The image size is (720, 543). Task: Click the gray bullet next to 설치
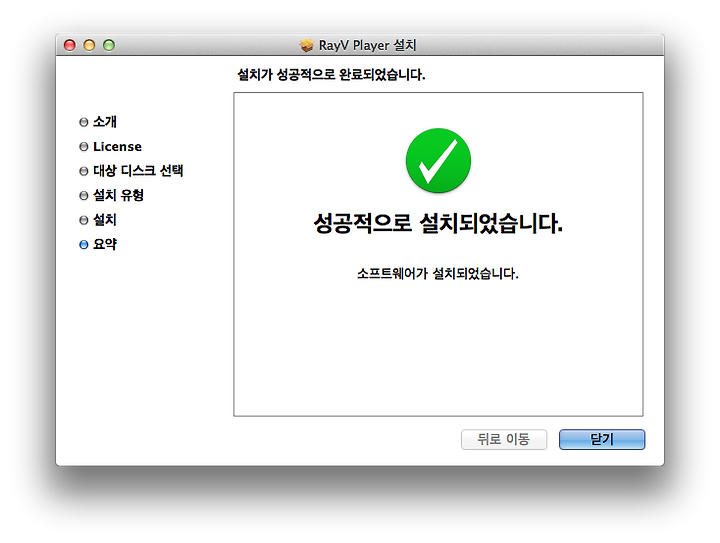(84, 220)
